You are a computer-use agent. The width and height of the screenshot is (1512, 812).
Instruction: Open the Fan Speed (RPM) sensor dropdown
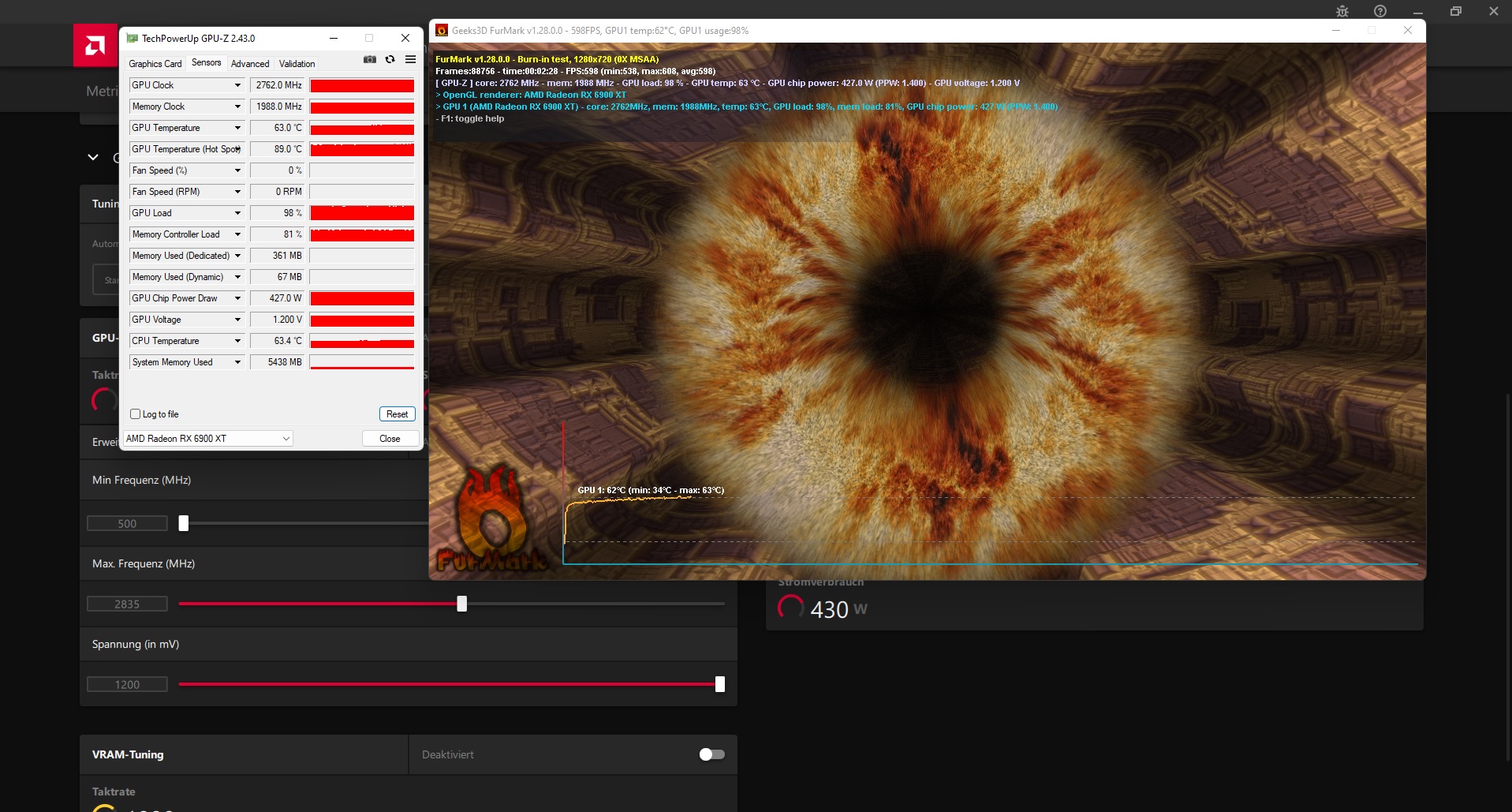pos(237,192)
